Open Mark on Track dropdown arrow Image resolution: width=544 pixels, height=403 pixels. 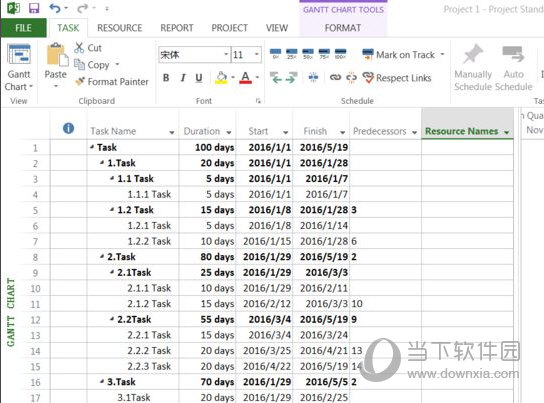pyautogui.click(x=442, y=54)
